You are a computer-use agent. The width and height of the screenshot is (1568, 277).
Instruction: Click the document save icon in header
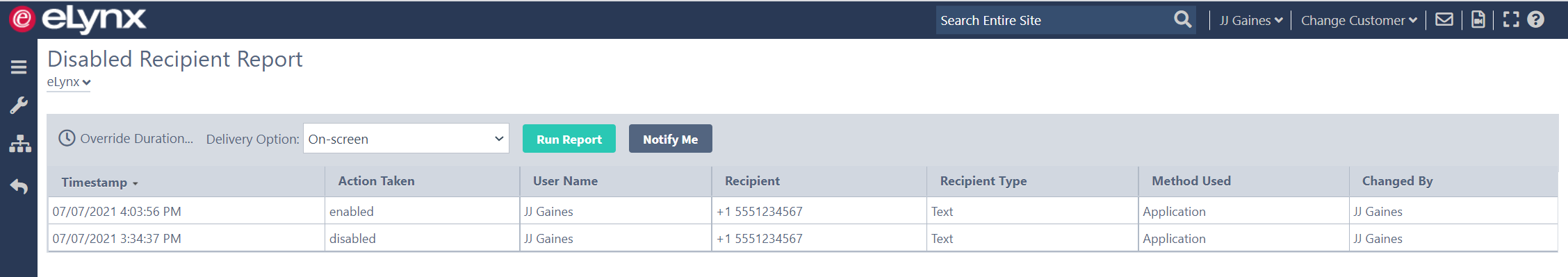tap(1478, 19)
